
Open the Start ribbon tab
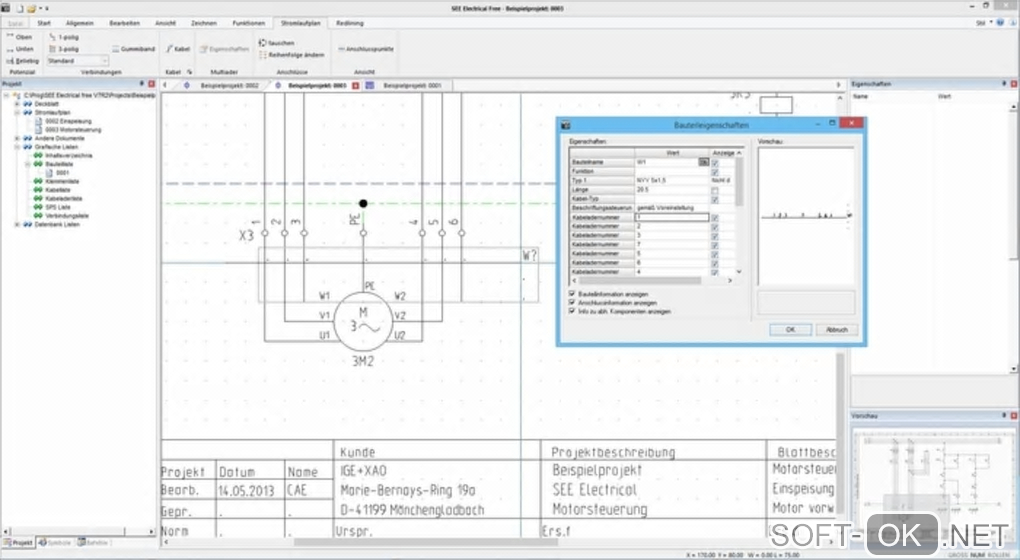[44, 23]
